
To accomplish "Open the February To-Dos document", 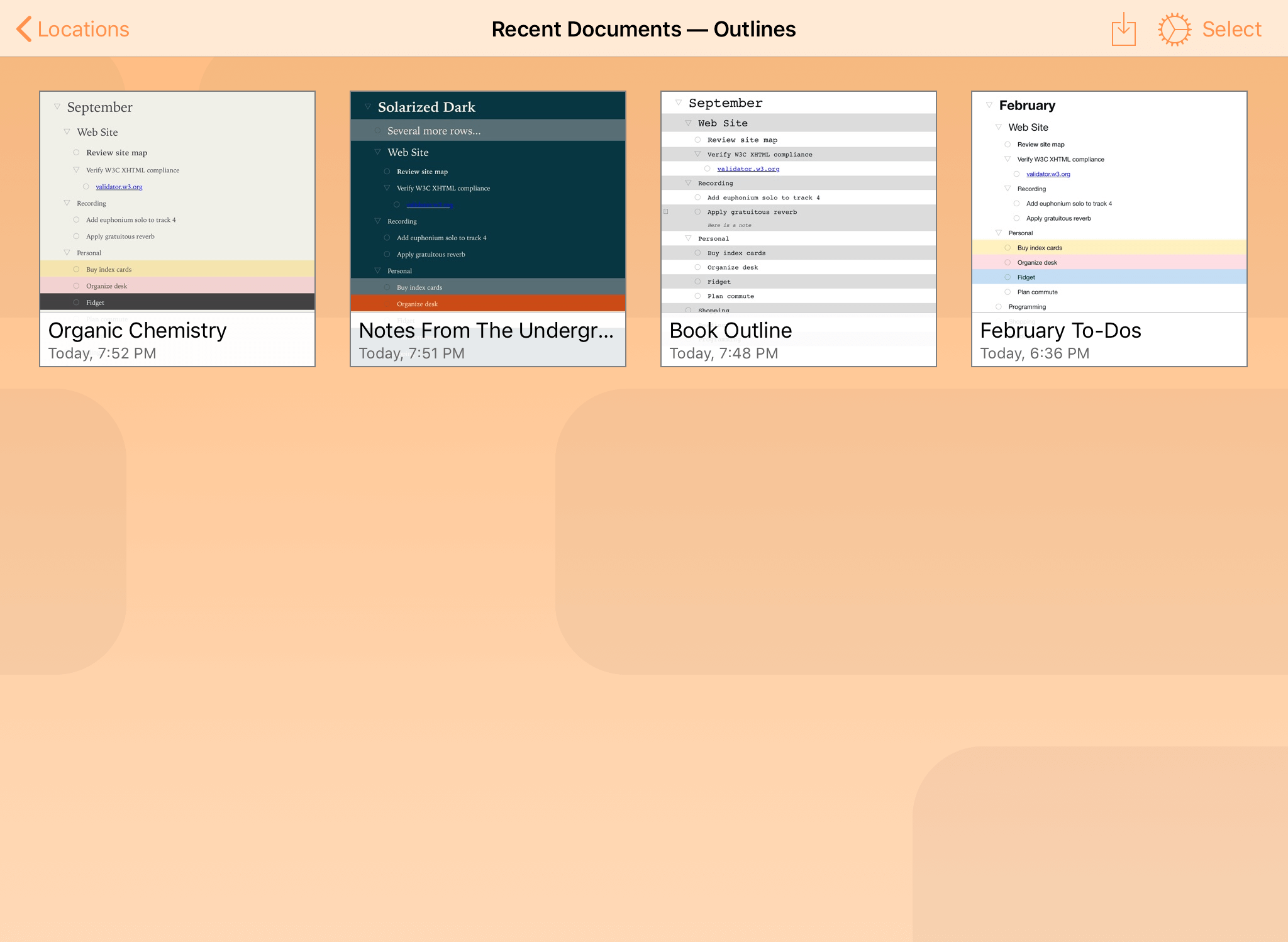I will [1108, 226].
